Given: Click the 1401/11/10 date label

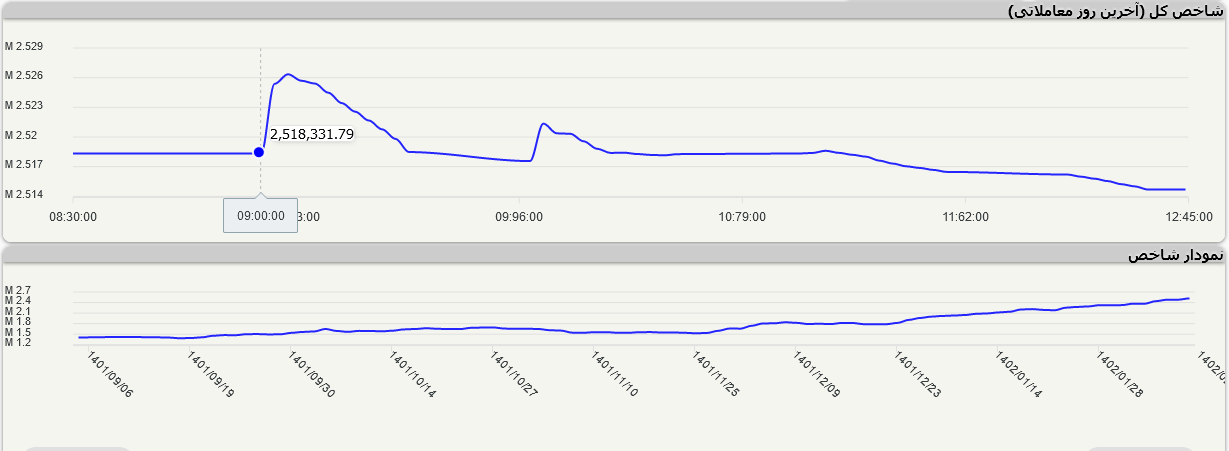Looking at the screenshot, I should 614,374.
